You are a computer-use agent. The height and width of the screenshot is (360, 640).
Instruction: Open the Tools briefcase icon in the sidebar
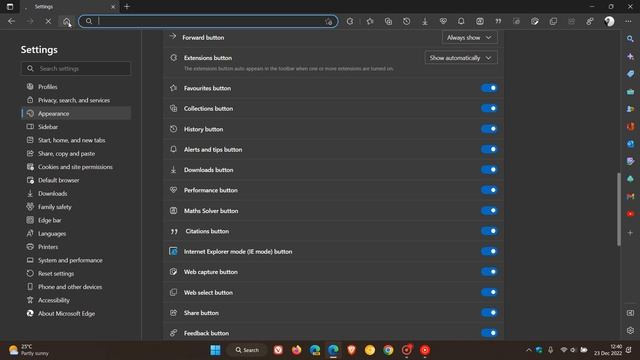pos(630,91)
